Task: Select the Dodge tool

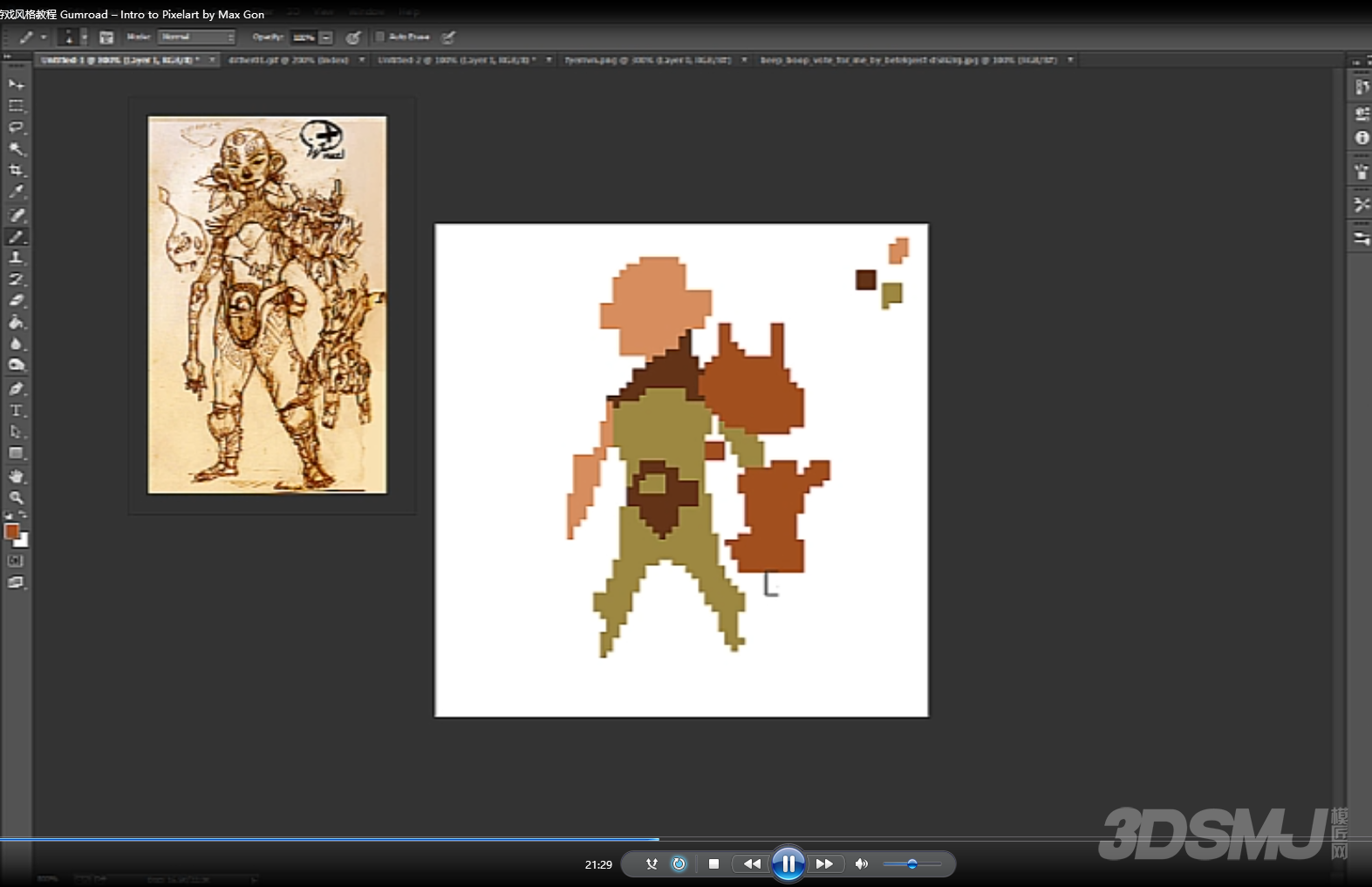Action: coord(16,365)
